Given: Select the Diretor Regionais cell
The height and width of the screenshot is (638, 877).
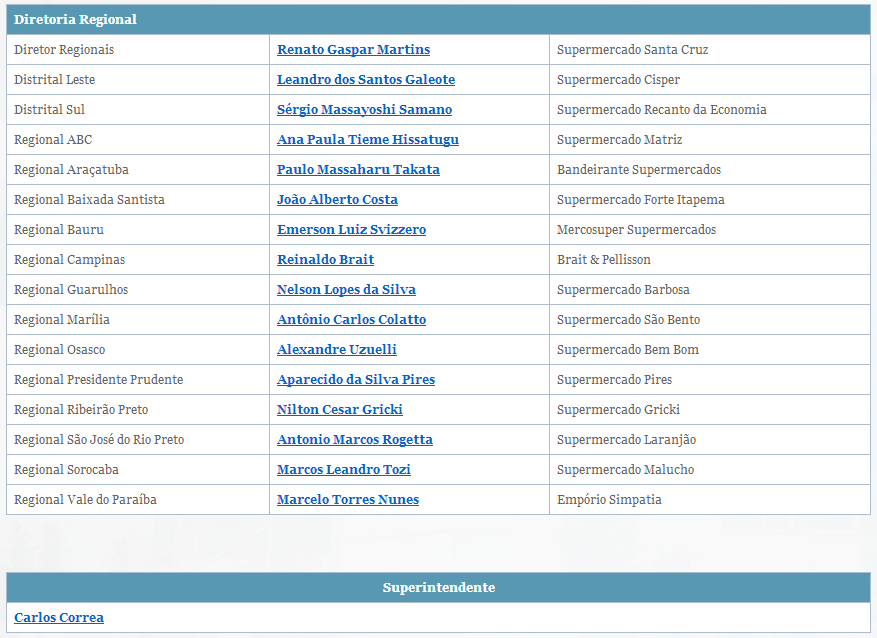Looking at the screenshot, I should pyautogui.click(x=138, y=50).
